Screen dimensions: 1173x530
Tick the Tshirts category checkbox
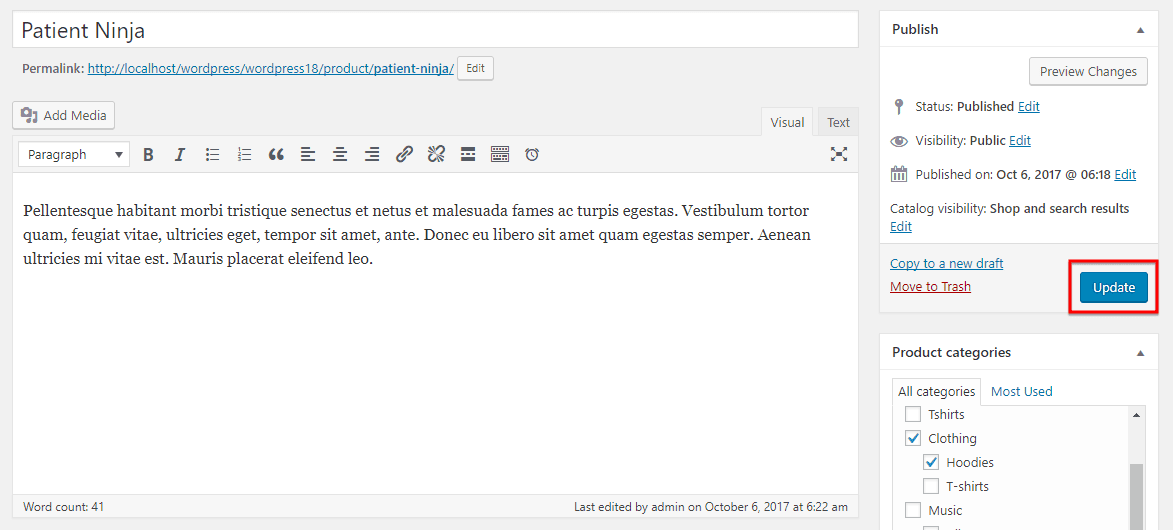pyautogui.click(x=912, y=414)
